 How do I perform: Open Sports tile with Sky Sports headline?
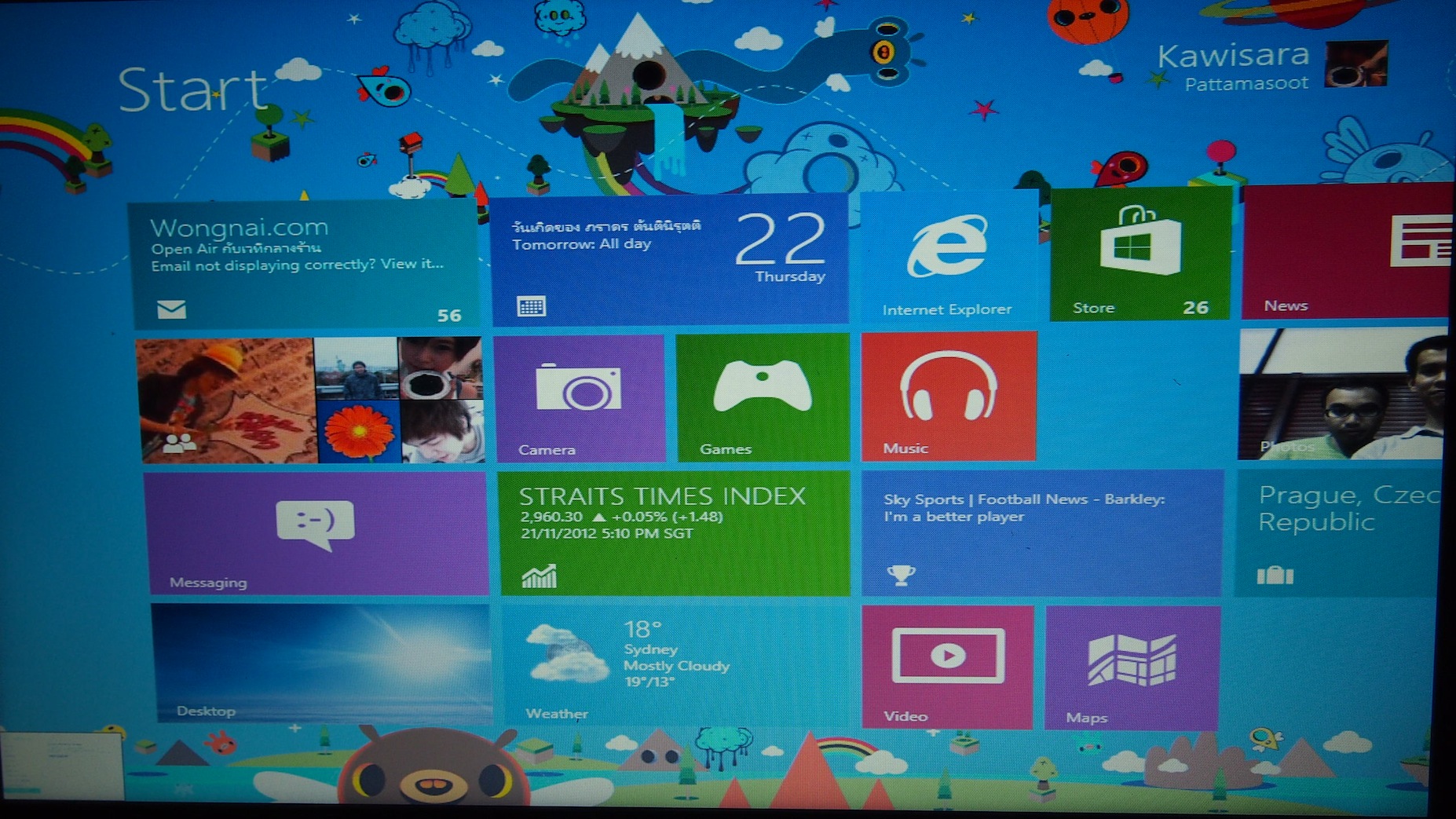click(x=1042, y=532)
